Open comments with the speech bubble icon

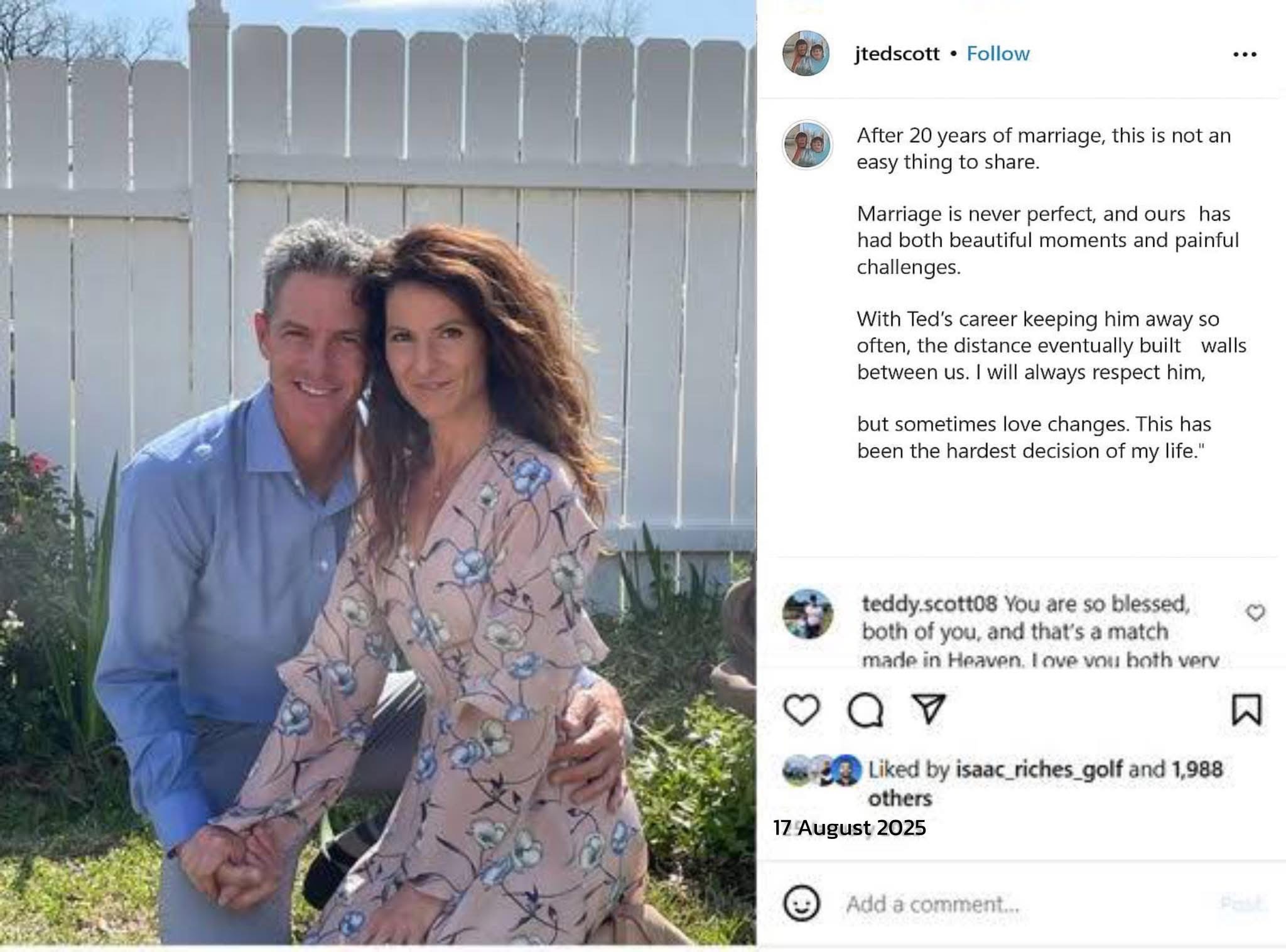865,710
